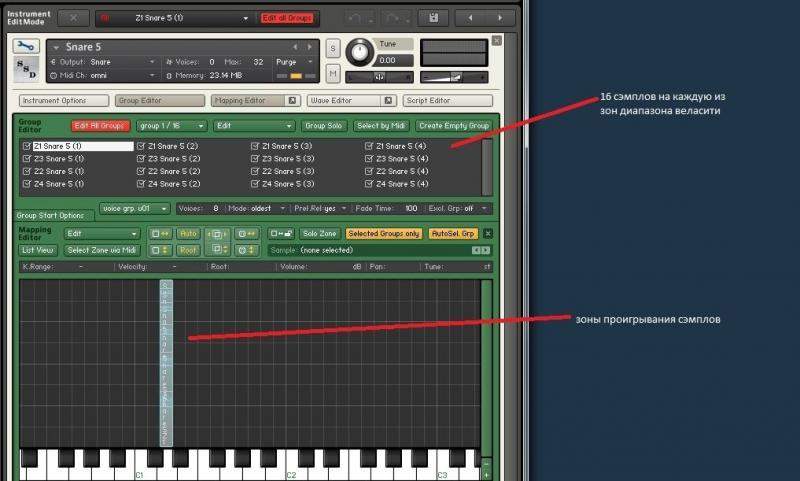Image resolution: width=800 pixels, height=481 pixels.
Task: Click the exit Instrument Edit Mode X button
Action: 73,18
